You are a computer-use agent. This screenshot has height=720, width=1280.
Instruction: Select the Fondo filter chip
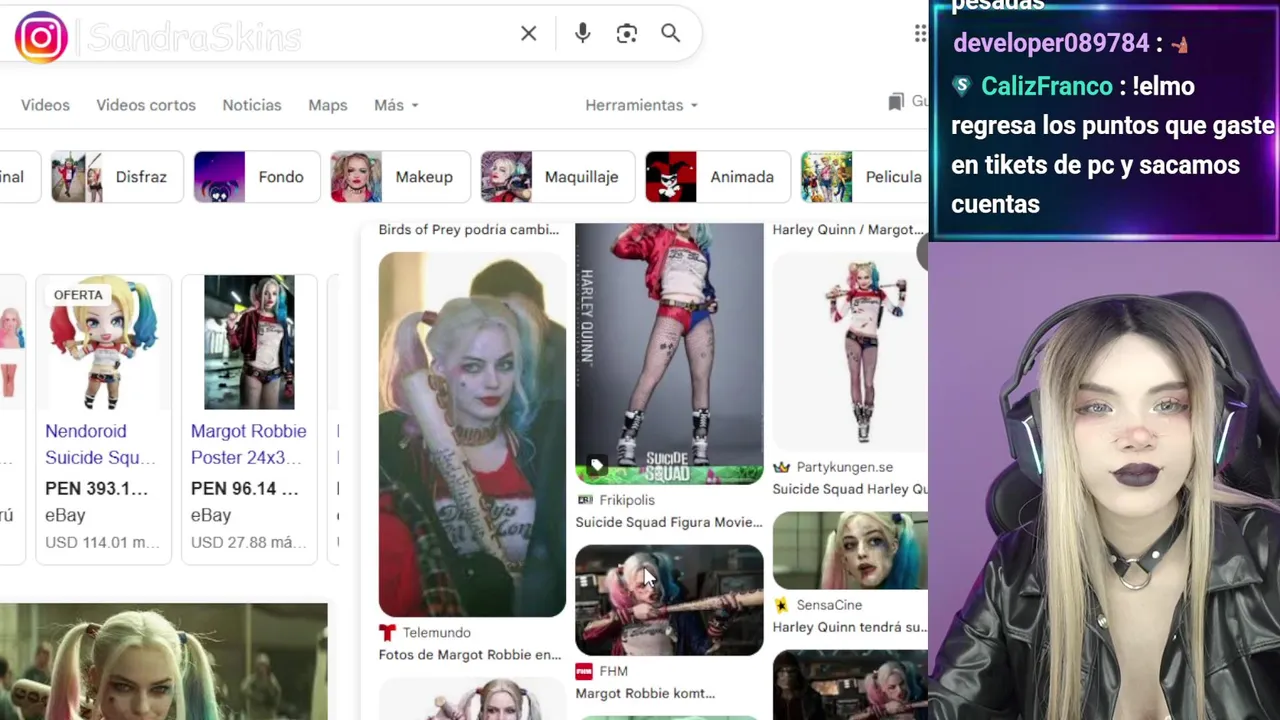click(256, 177)
